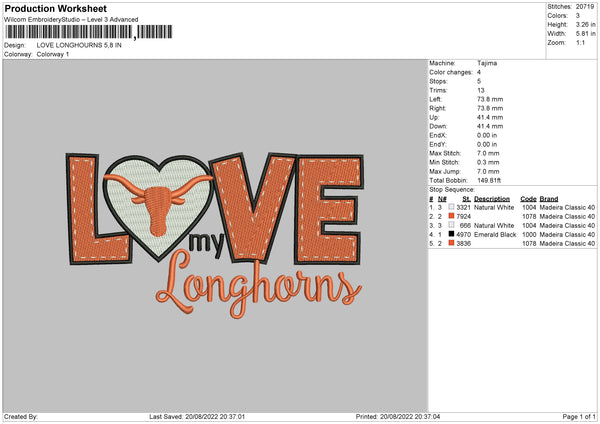
Task: Click the Max Jump value '7.0 mm'
Action: coord(488,172)
